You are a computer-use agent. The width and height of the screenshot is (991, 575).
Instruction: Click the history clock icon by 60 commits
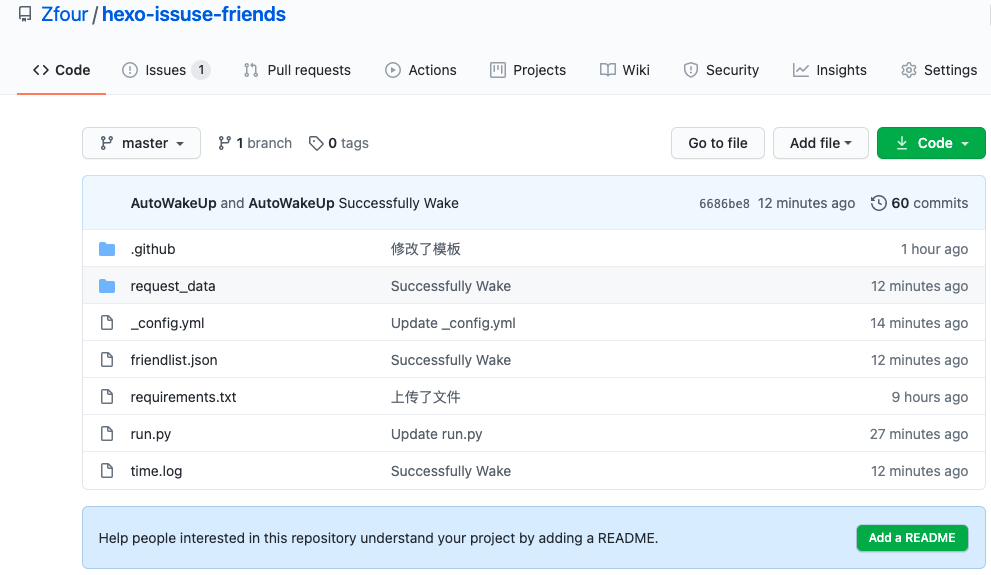pyautogui.click(x=879, y=203)
